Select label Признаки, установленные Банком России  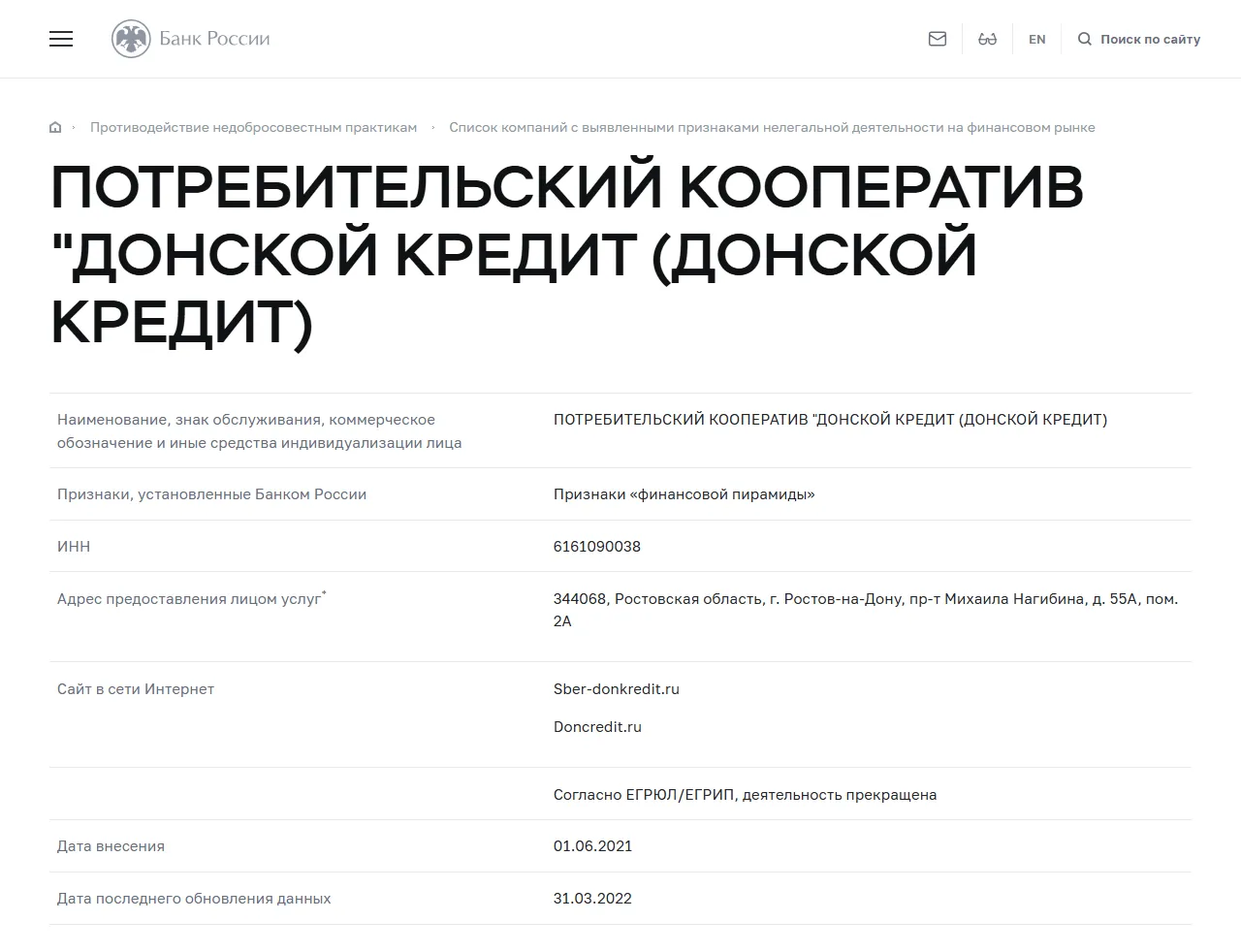[211, 494]
